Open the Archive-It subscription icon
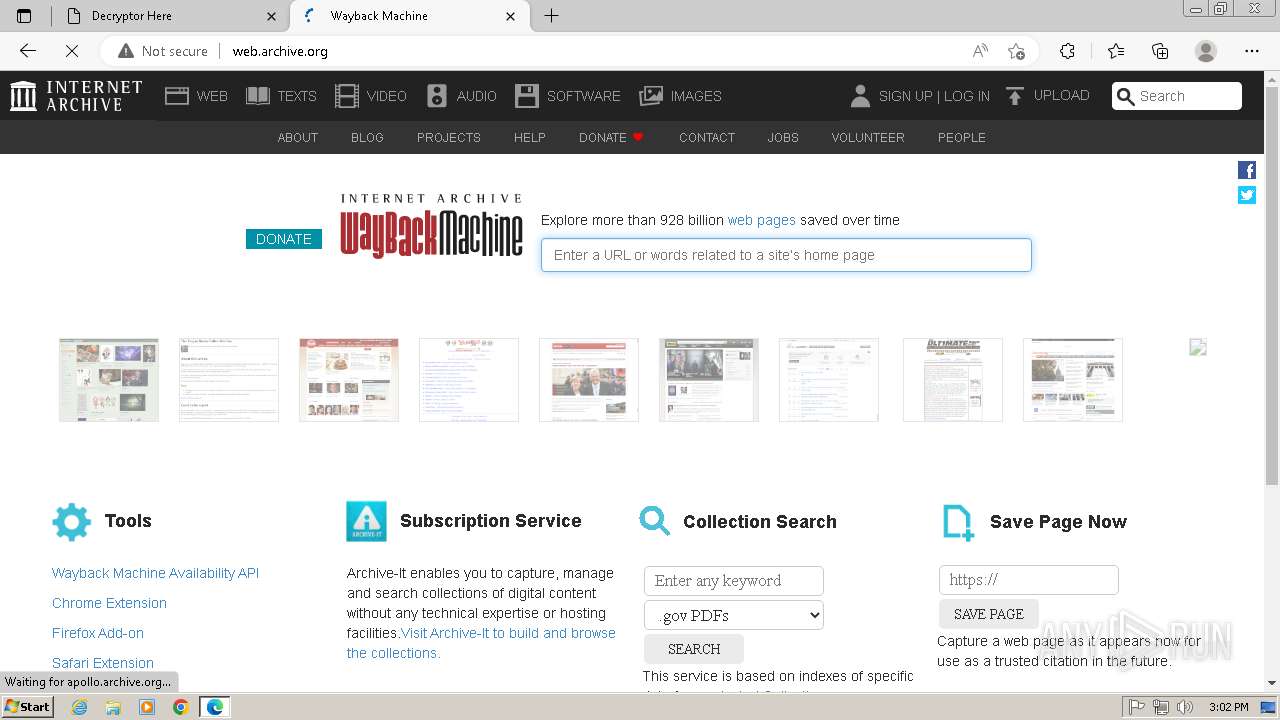 click(366, 521)
